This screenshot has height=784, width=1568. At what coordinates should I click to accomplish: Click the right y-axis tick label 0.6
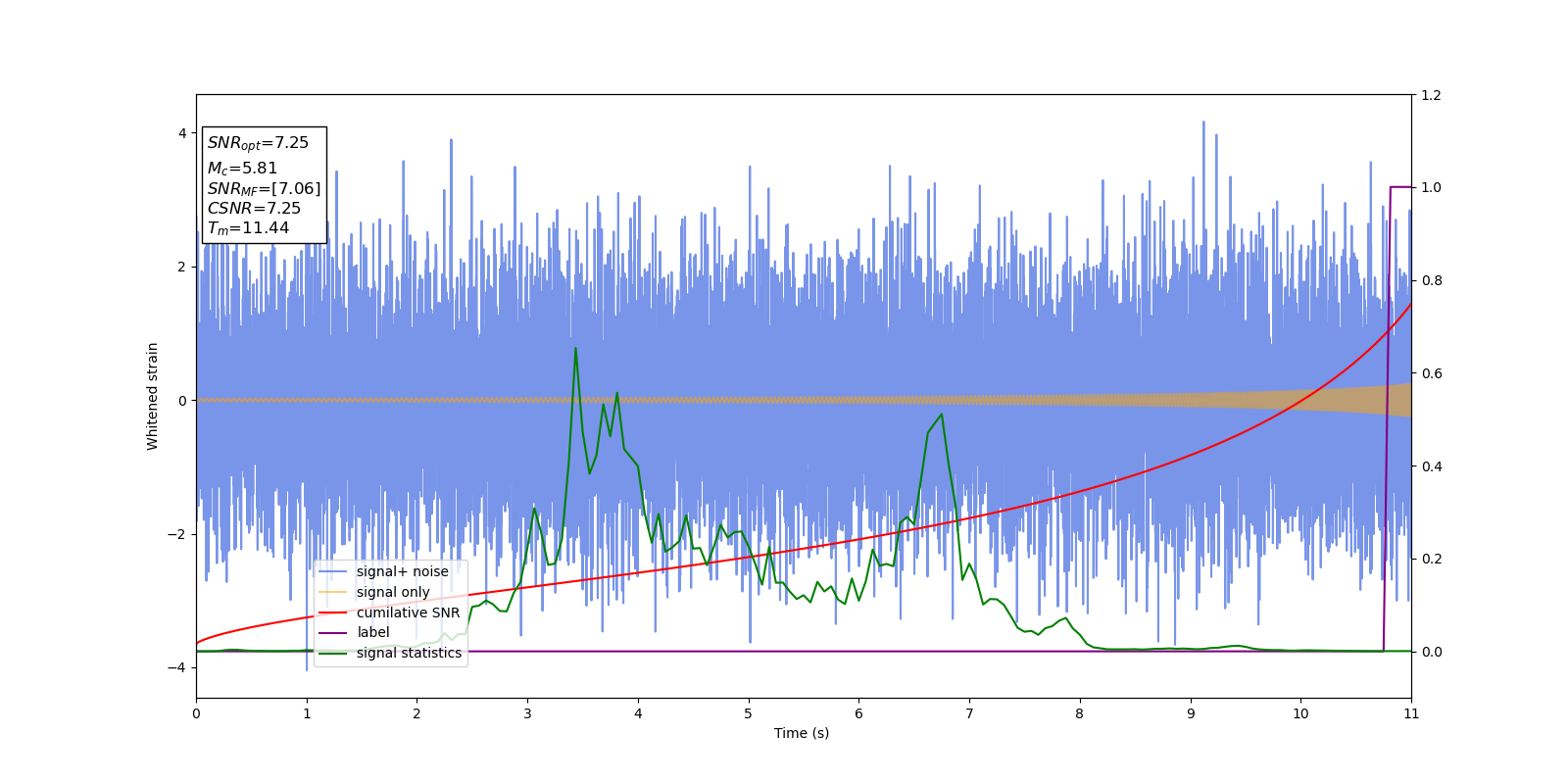tap(1432, 373)
